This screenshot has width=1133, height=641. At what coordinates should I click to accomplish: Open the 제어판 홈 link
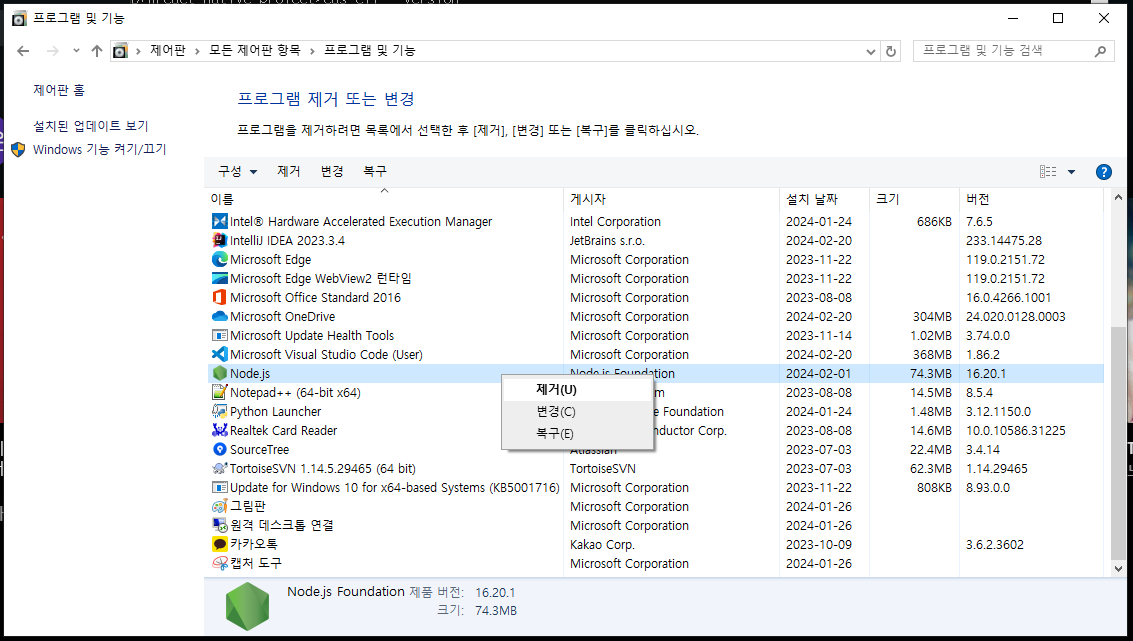(59, 90)
